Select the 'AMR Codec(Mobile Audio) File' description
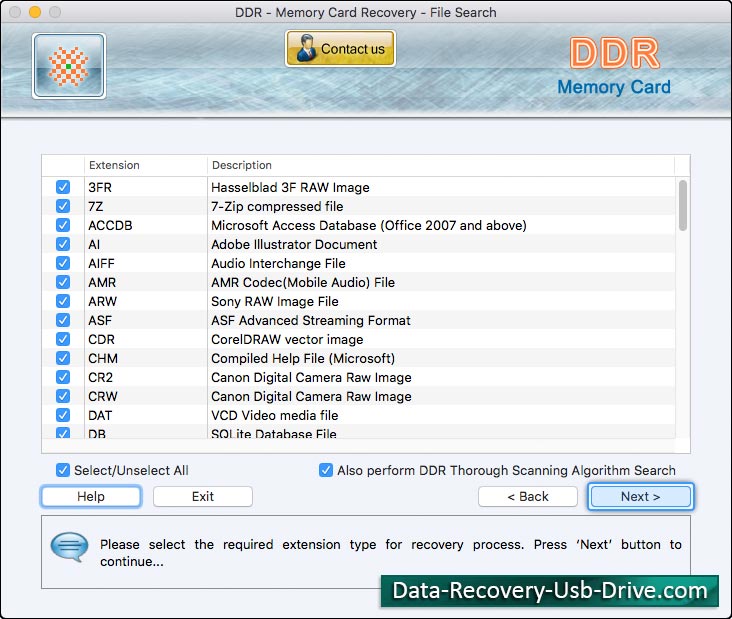The width and height of the screenshot is (732, 619). (303, 282)
